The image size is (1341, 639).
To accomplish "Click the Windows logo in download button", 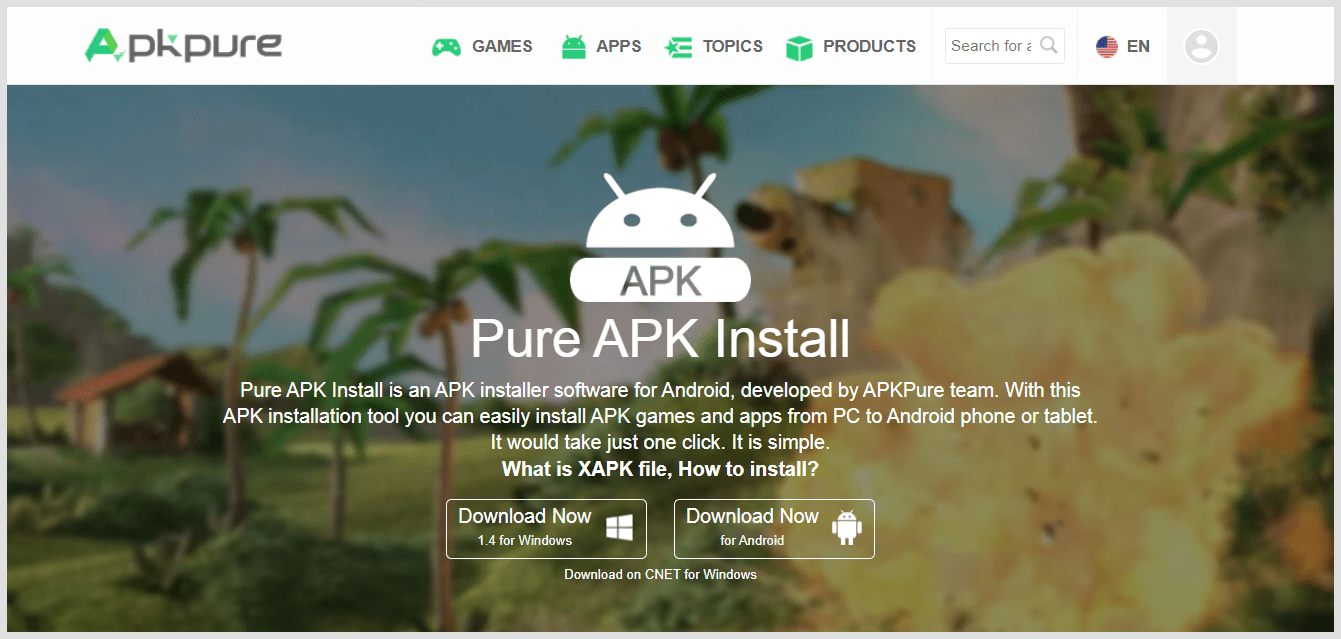I will 619,528.
